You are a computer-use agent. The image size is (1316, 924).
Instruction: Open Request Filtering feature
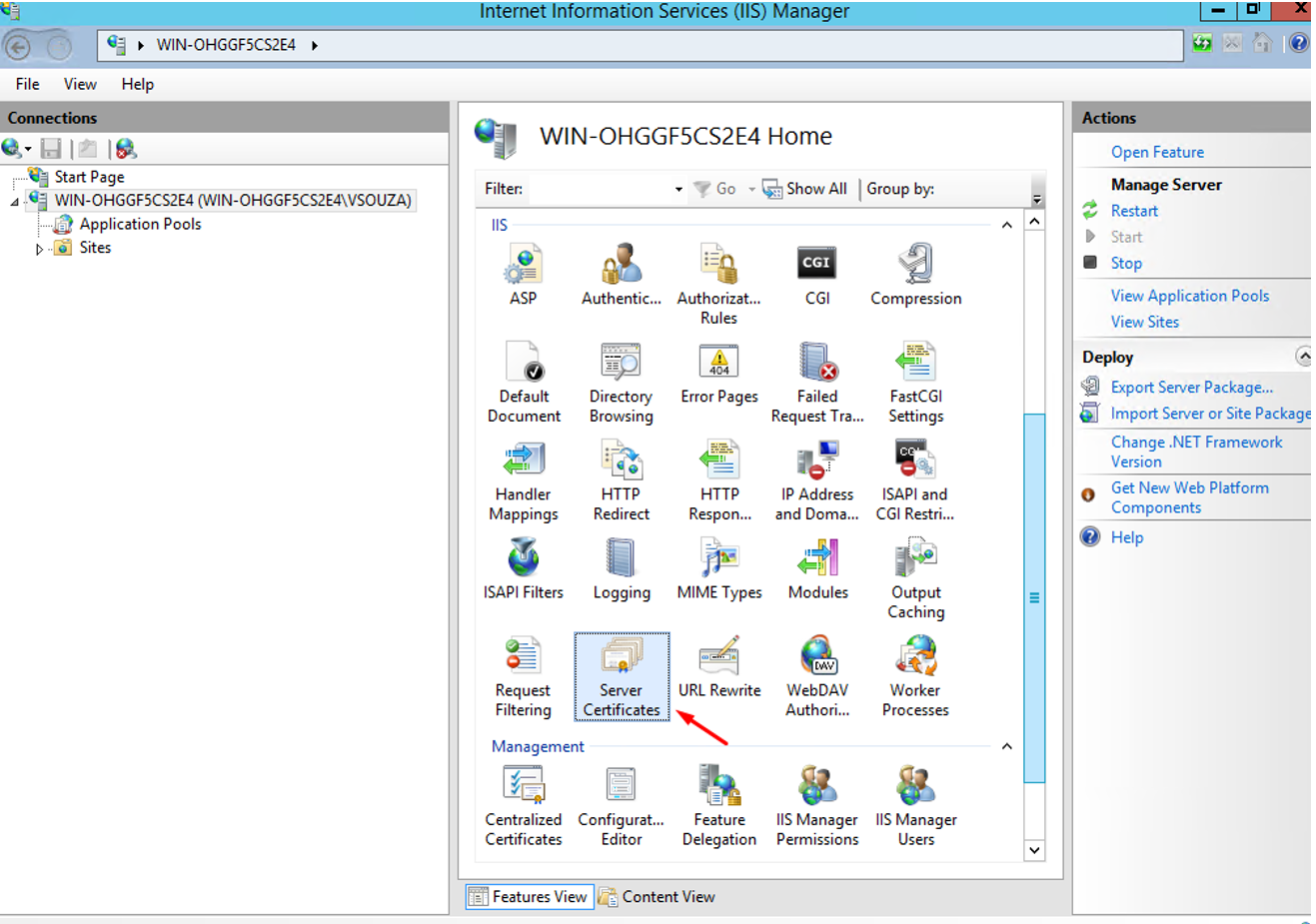tap(523, 676)
